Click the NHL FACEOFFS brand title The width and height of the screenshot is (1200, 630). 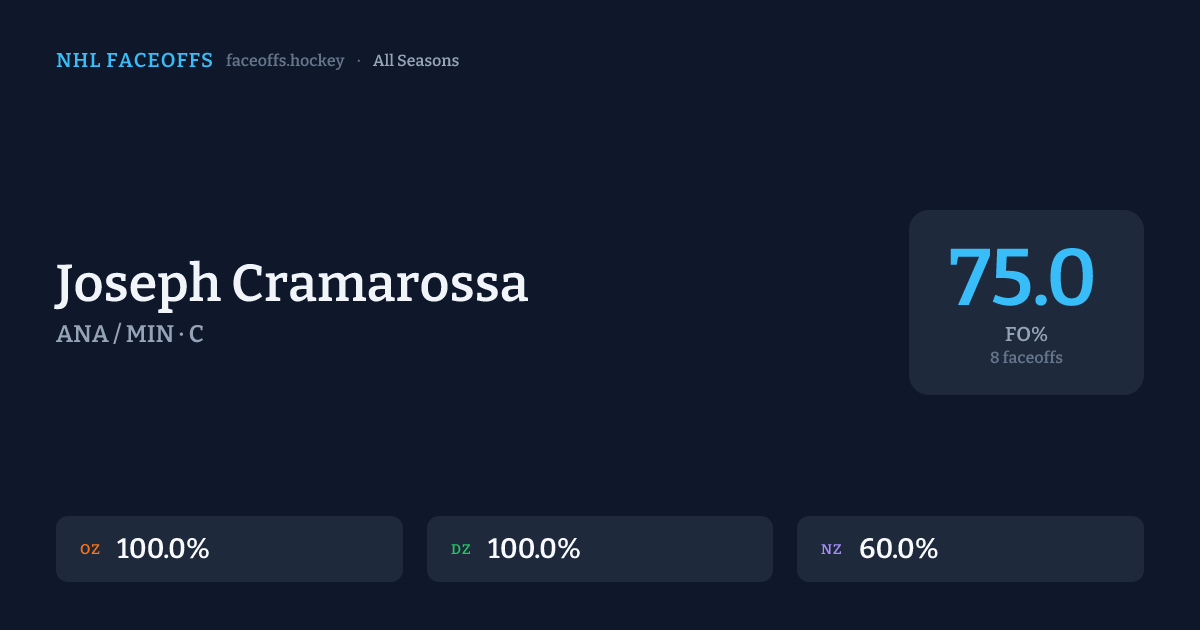[x=134, y=61]
